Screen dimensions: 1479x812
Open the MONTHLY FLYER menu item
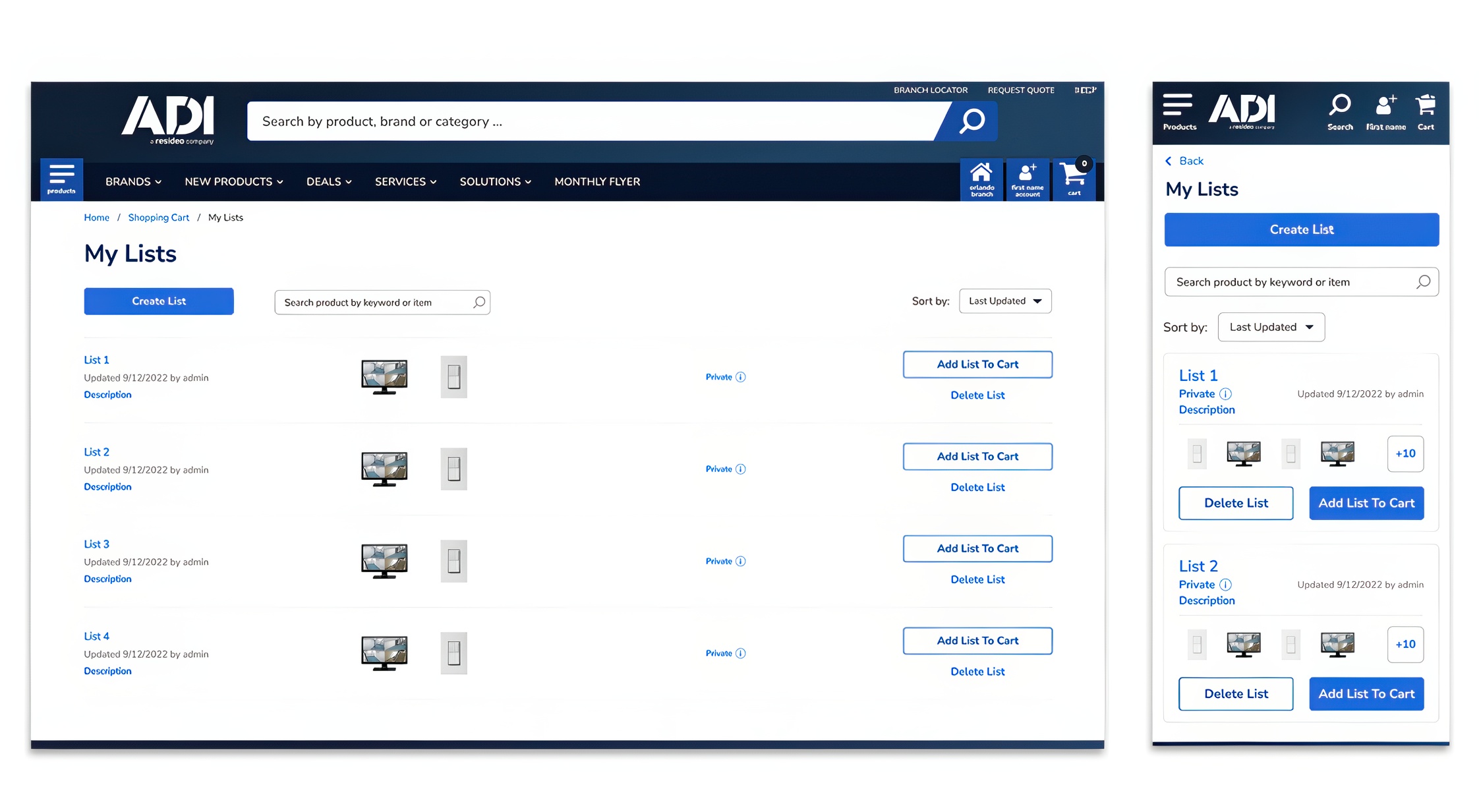[597, 182]
